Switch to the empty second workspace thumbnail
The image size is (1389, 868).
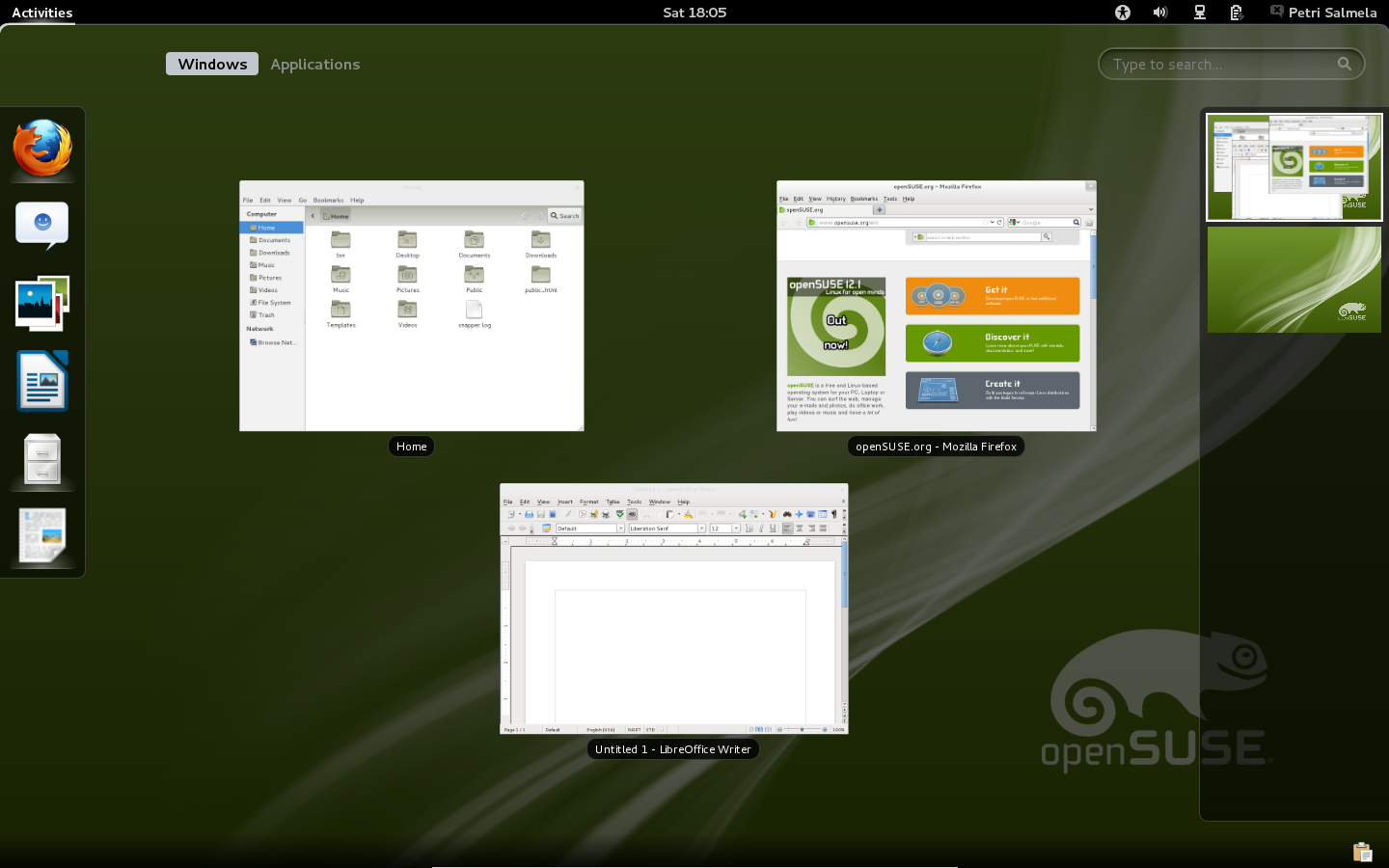1294,280
